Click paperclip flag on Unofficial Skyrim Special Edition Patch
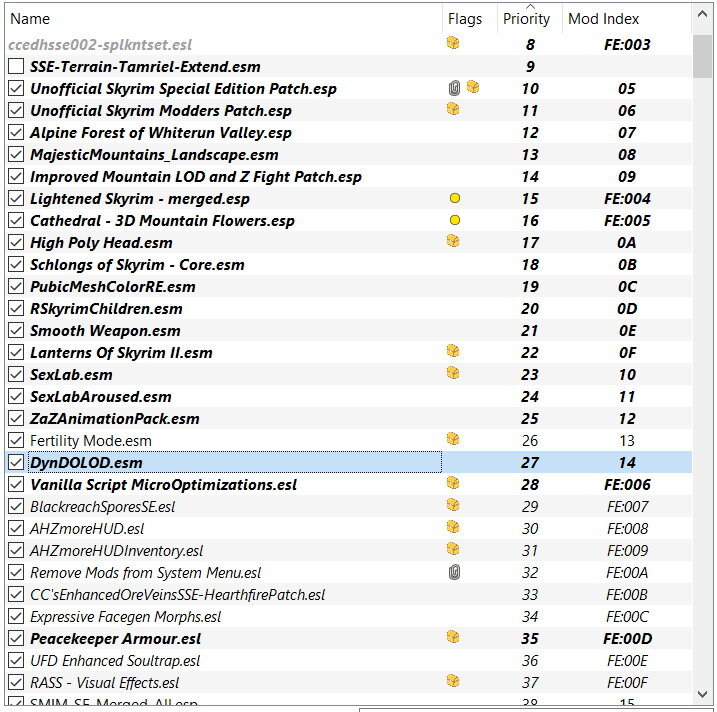 [x=454, y=88]
